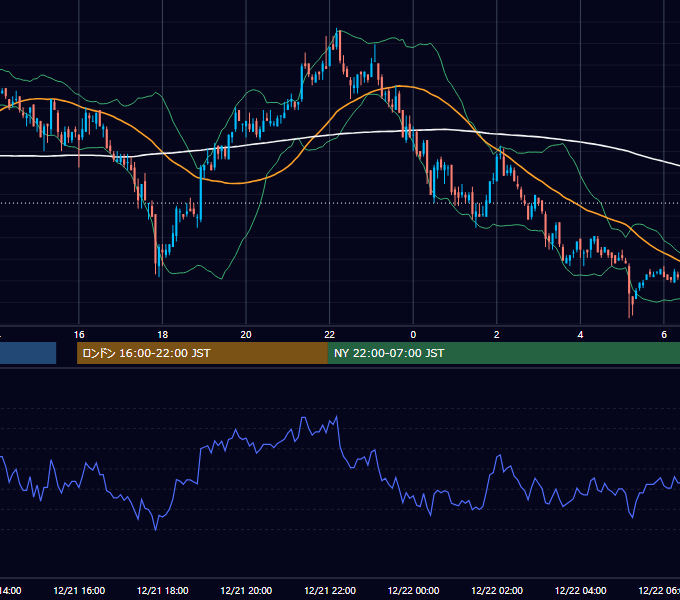The width and height of the screenshot is (680, 600).
Task: Click the NY 22:00-07:00 JST session bar
Action: [503, 353]
